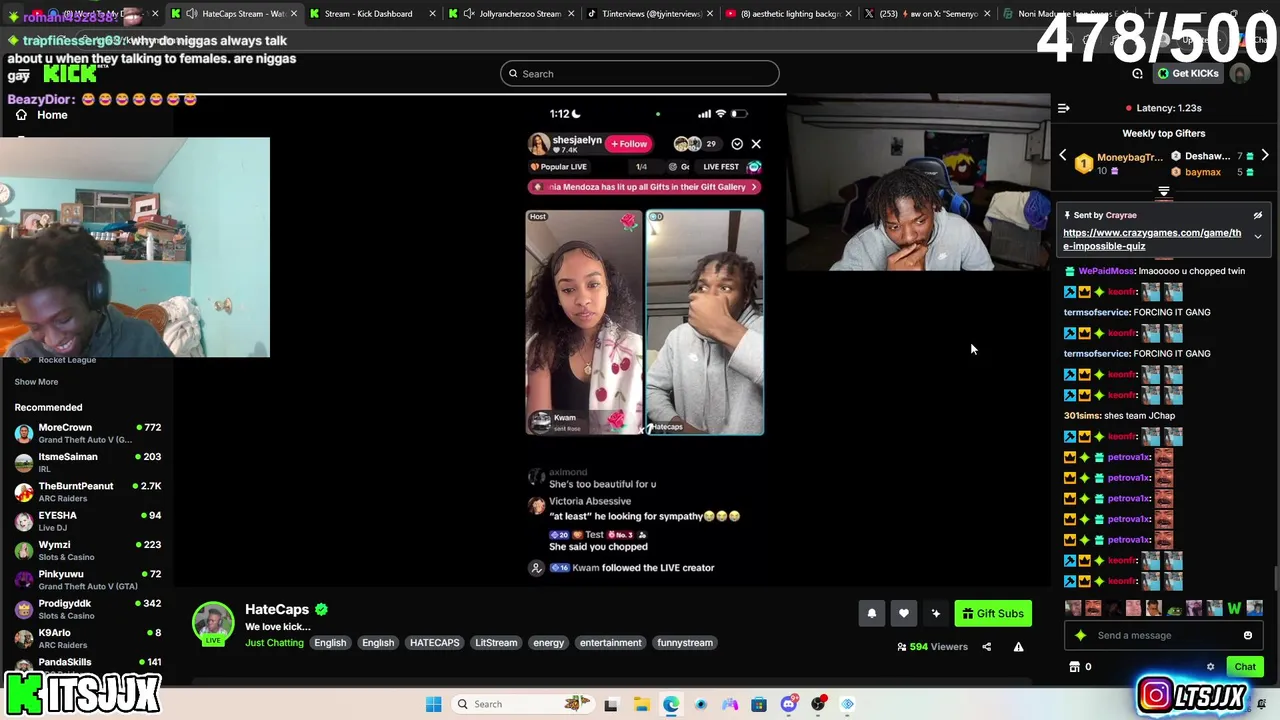
Task: Expand sidebar list with Show More
Action: coord(36,382)
